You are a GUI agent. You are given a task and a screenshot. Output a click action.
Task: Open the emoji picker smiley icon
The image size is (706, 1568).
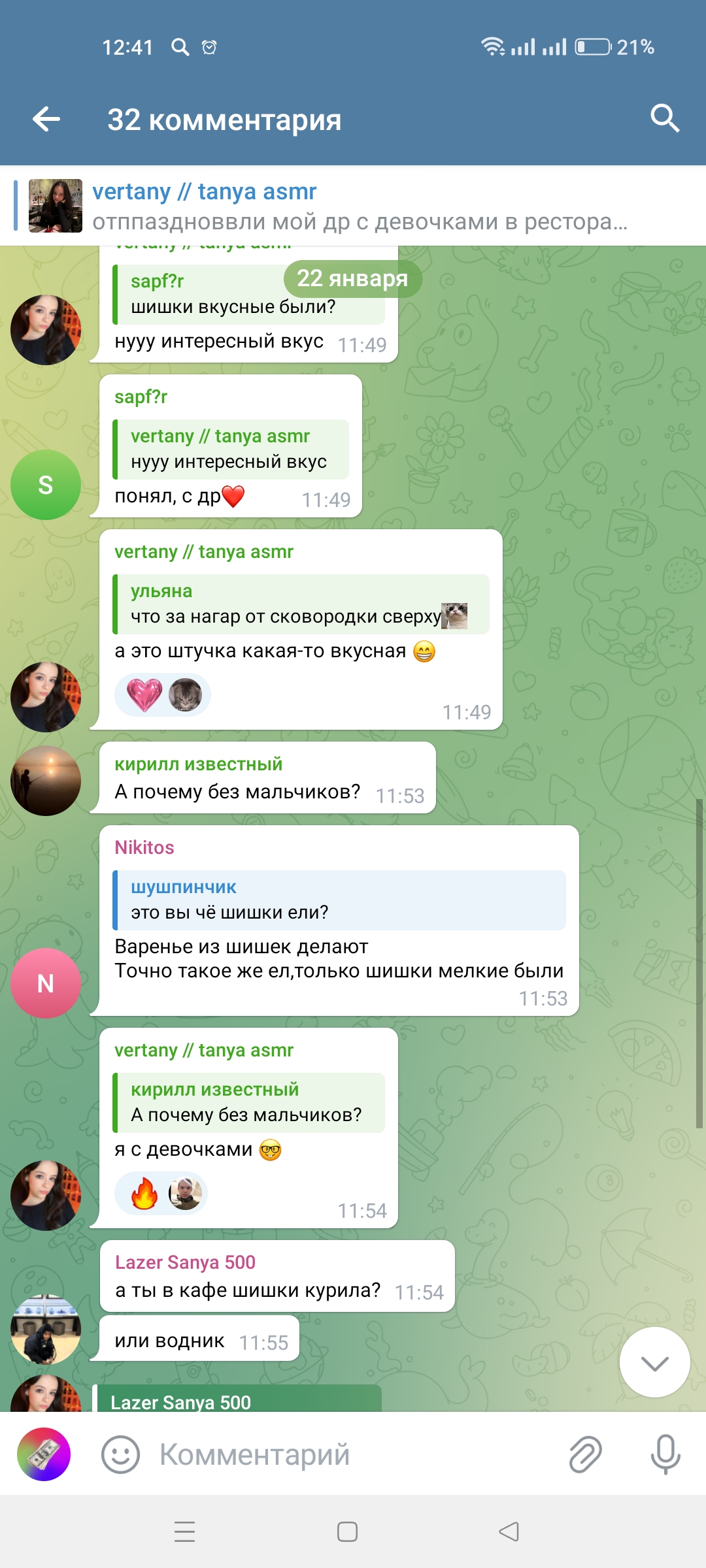[120, 1454]
